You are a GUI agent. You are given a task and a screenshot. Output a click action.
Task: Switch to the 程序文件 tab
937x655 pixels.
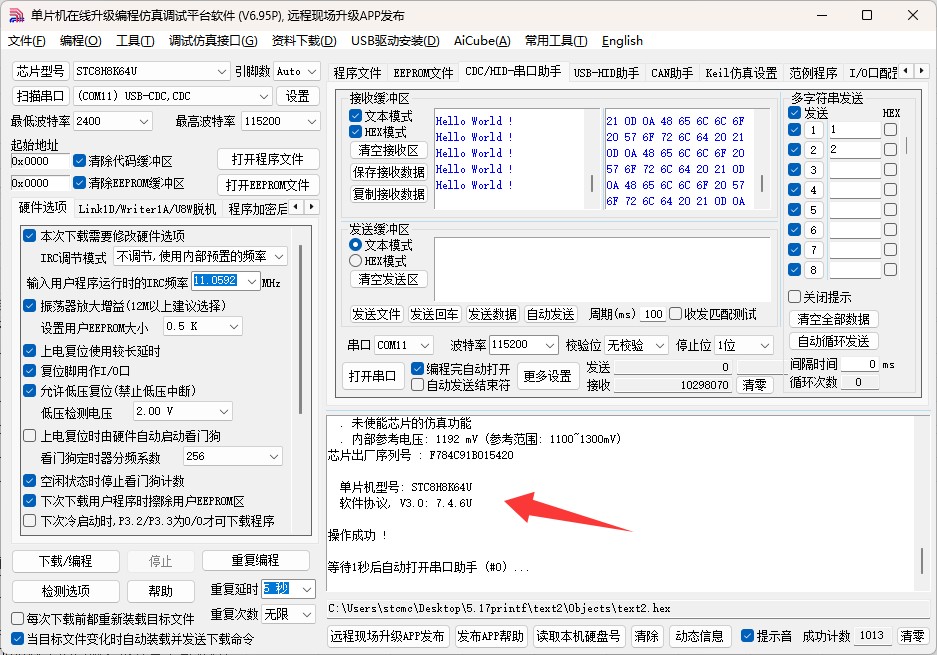357,73
